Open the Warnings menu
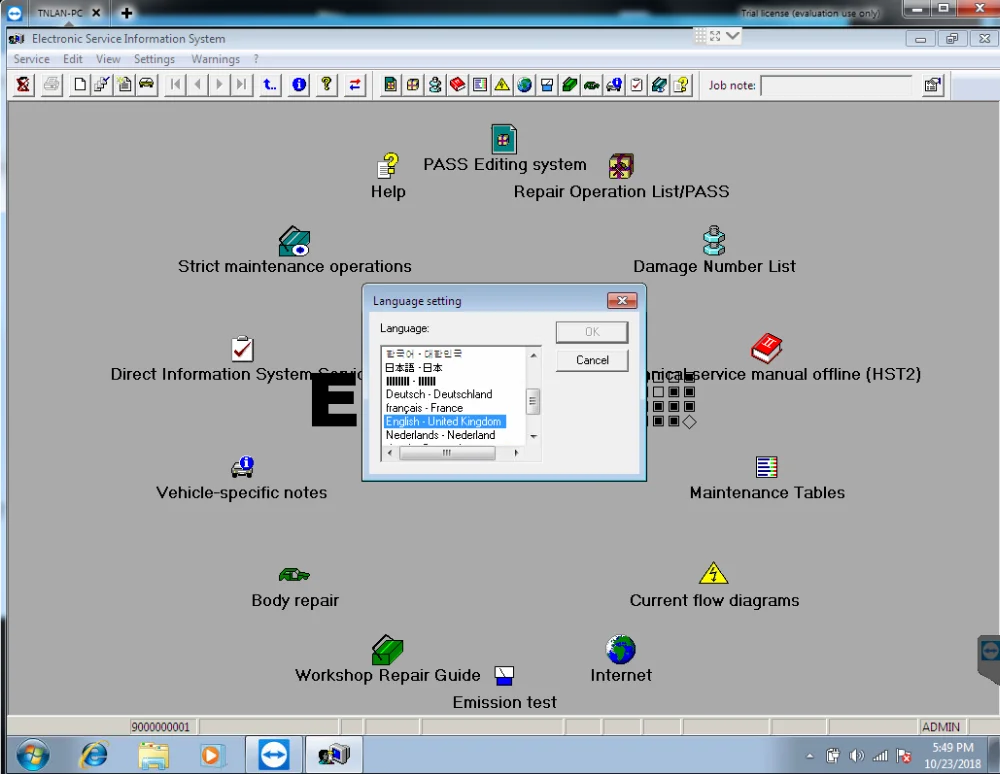Image resolution: width=1000 pixels, height=774 pixels. tap(216, 59)
